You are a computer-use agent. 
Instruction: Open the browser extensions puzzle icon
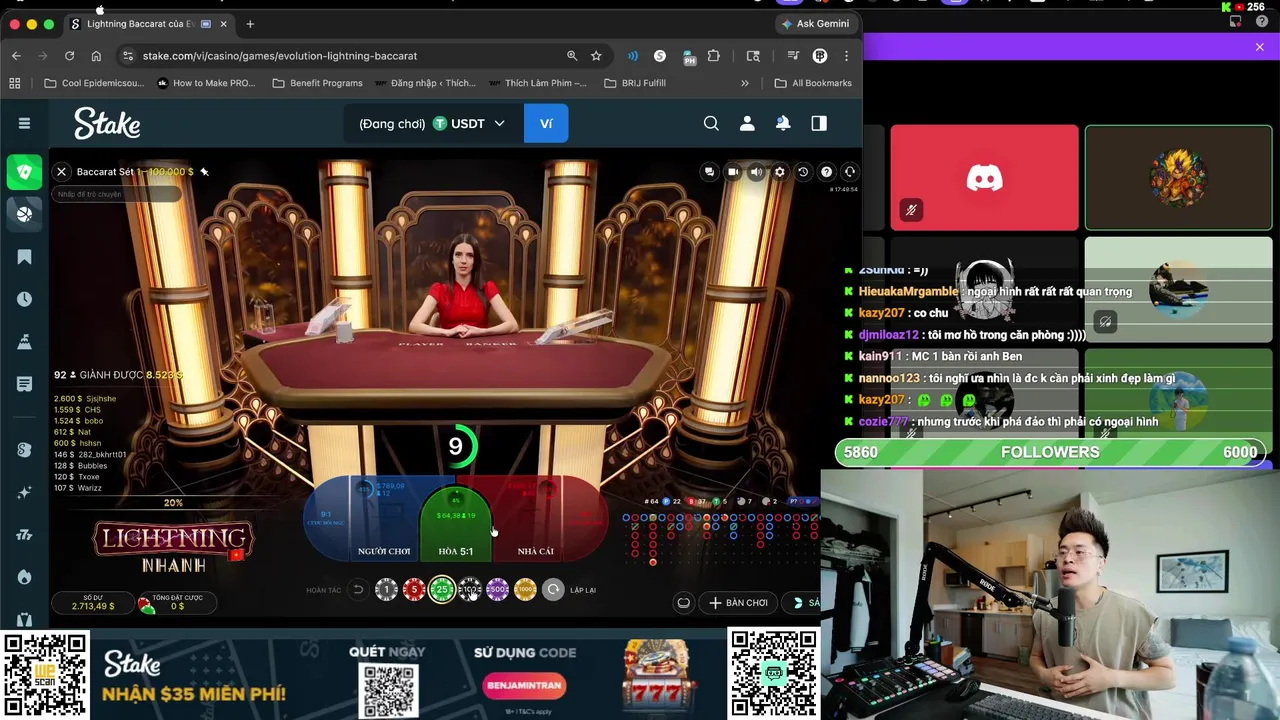tap(713, 56)
